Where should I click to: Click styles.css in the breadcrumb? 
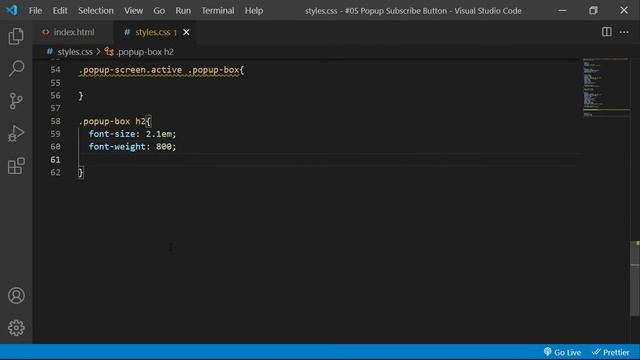tap(75, 52)
